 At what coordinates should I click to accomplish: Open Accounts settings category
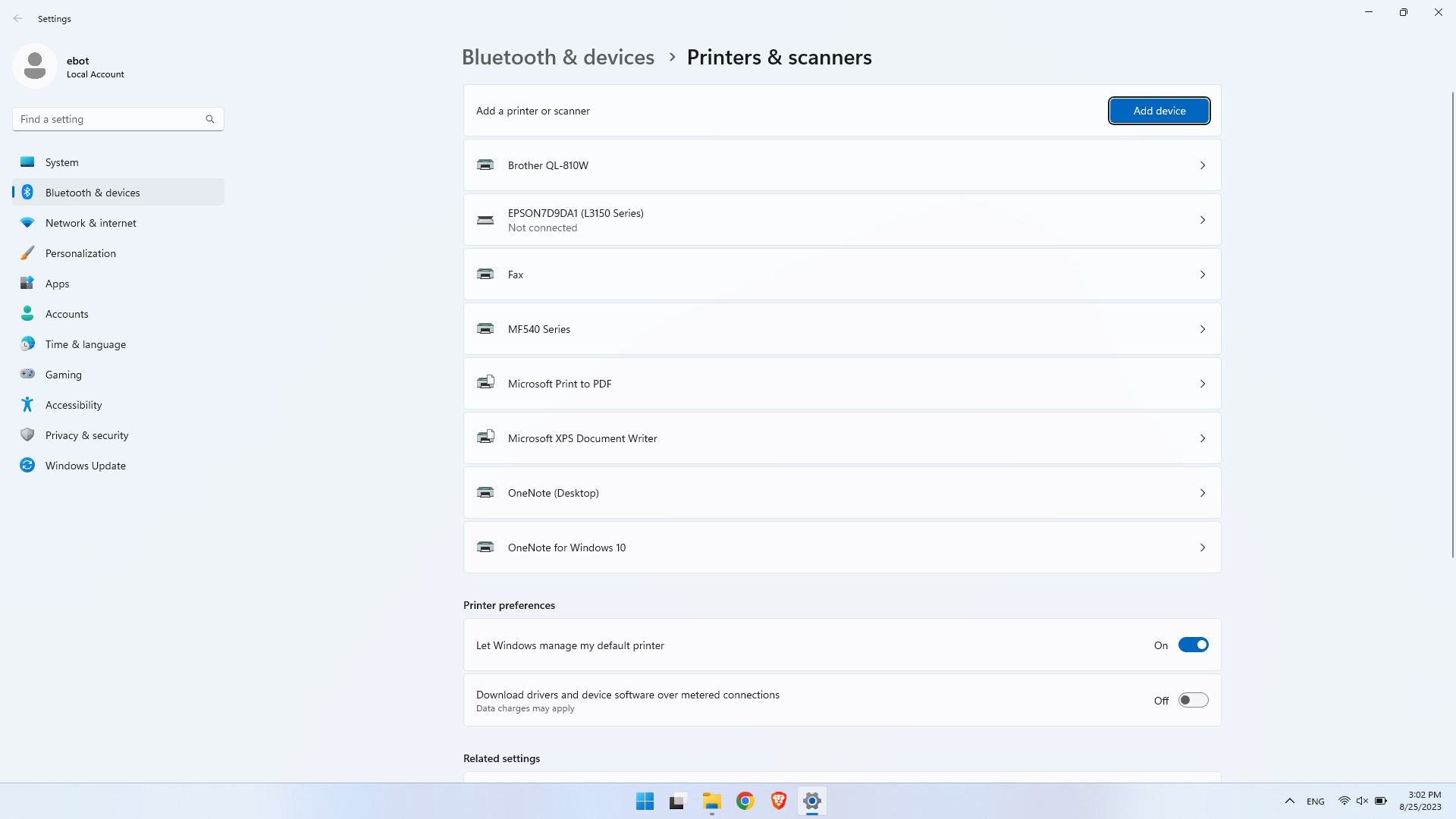pos(118,314)
